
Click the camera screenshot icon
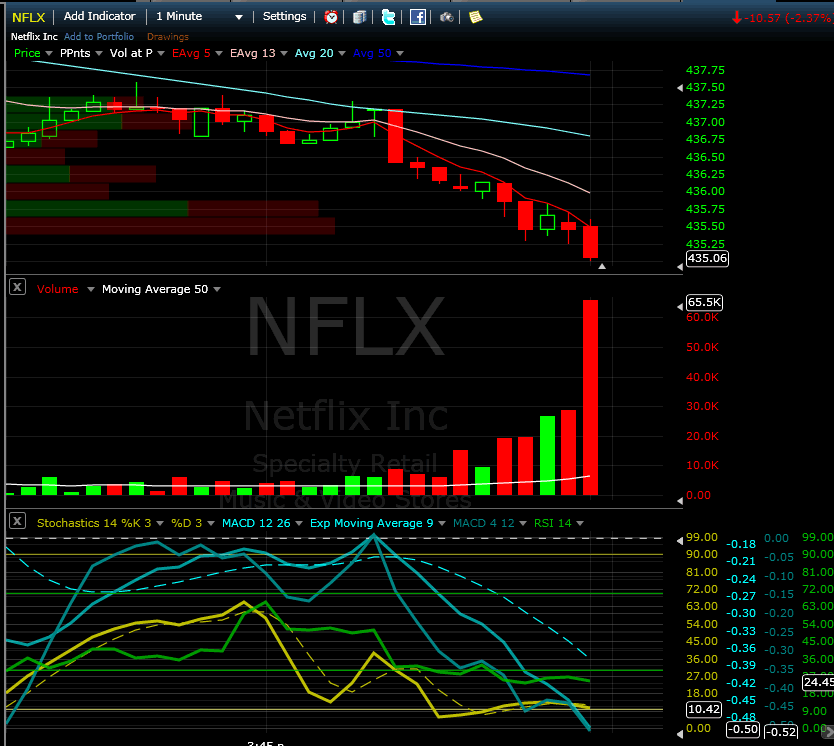point(446,16)
